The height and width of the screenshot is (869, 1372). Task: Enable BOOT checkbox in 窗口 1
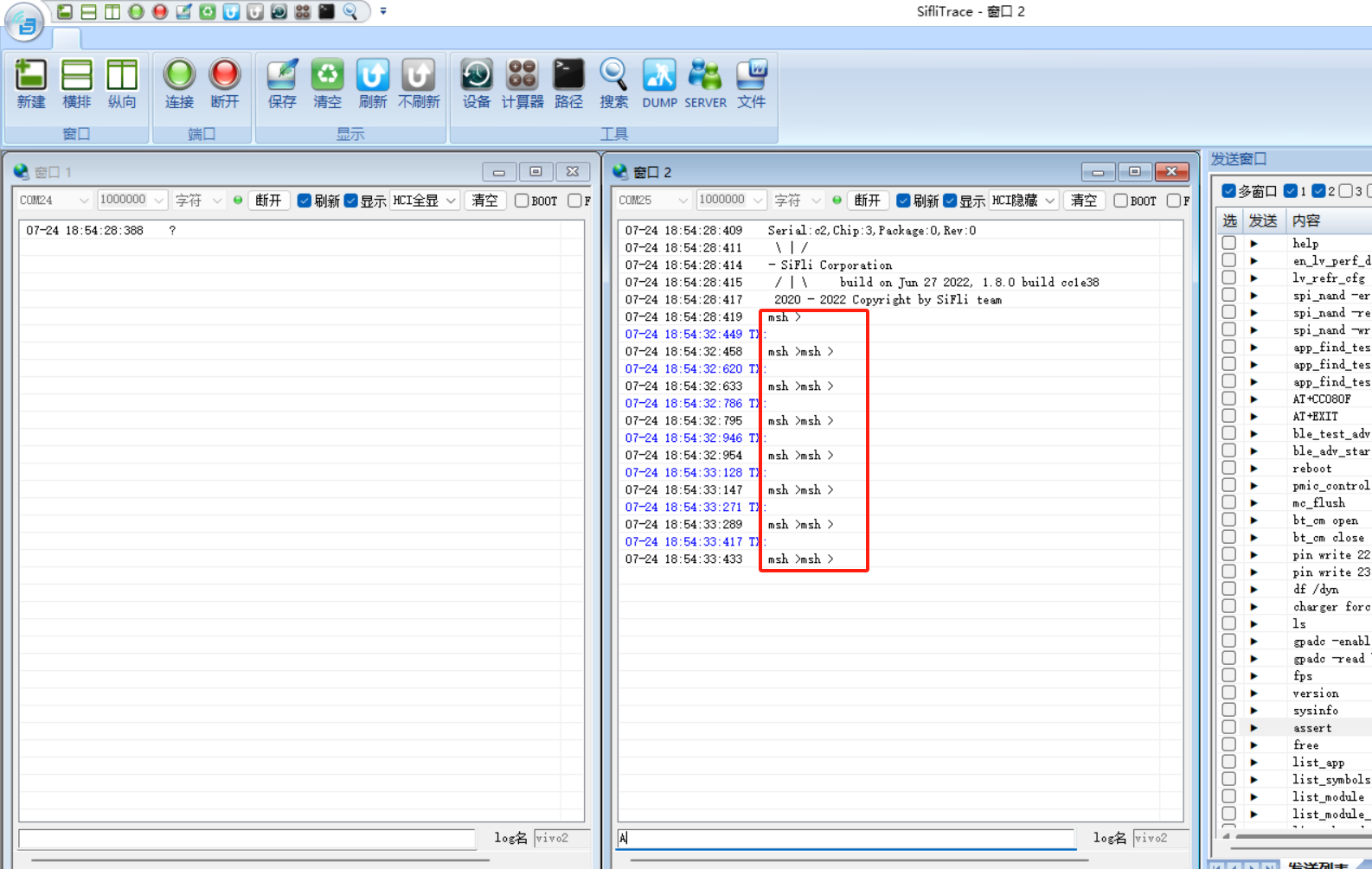522,201
